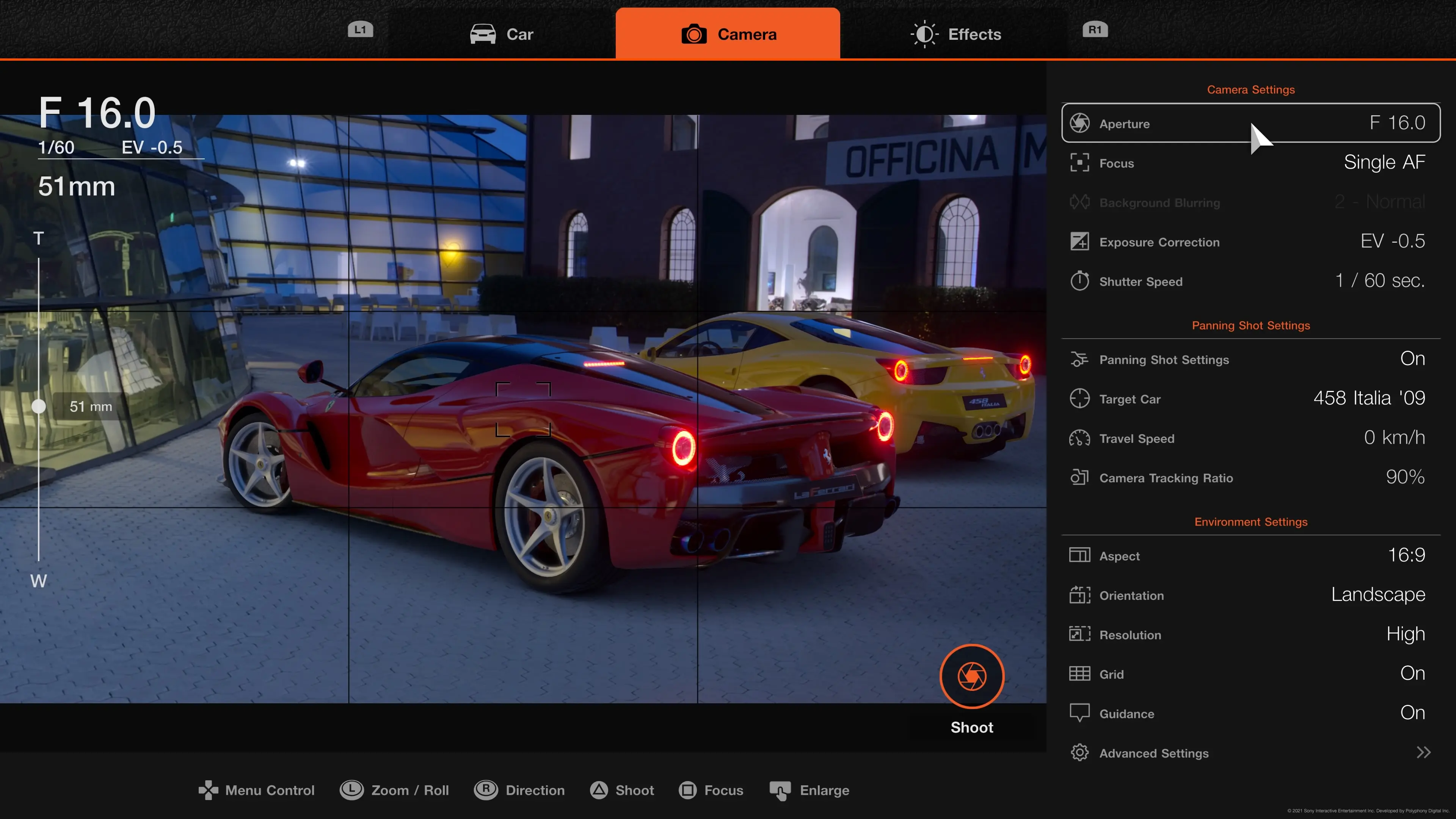1456x819 pixels.
Task: Click the R1 shoulder button icon
Action: [1095, 30]
